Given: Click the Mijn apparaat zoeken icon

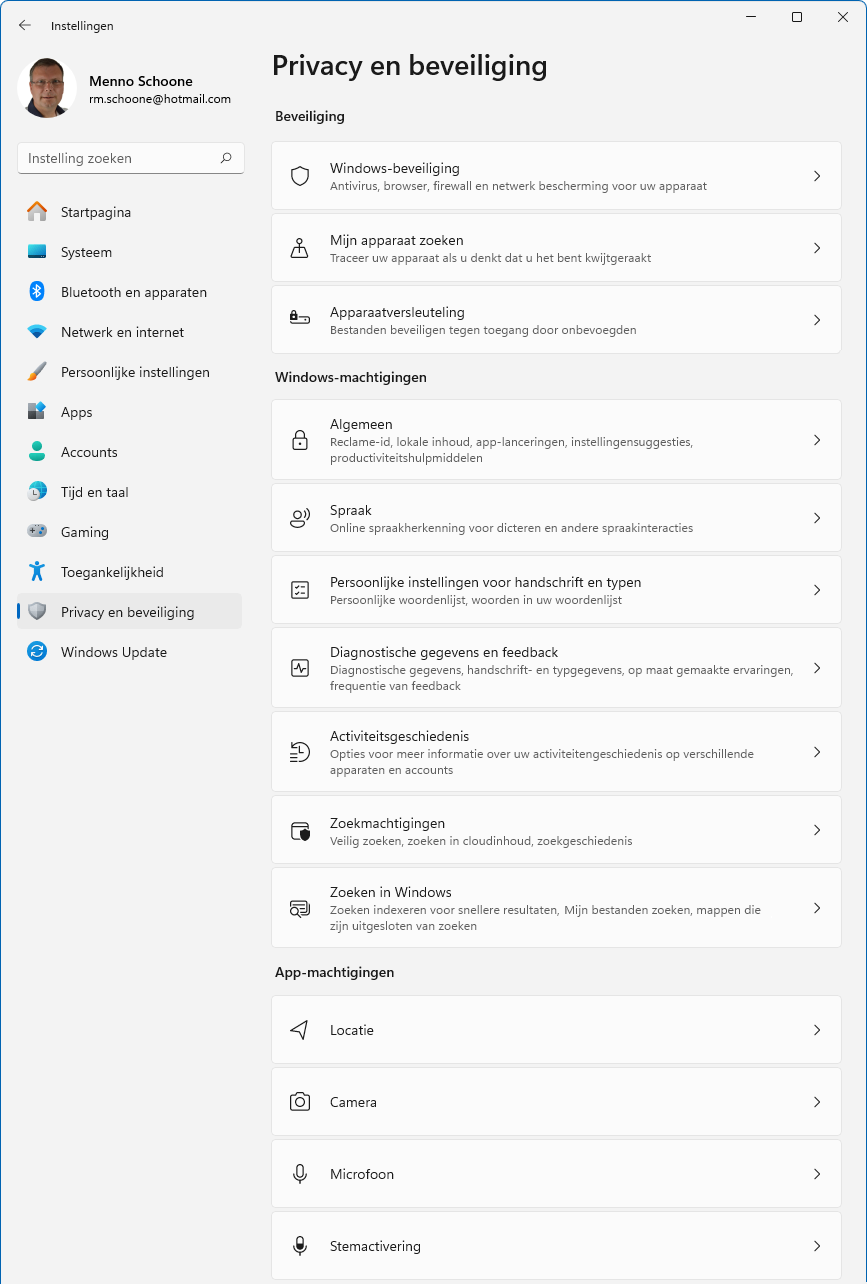Looking at the screenshot, I should point(300,248).
